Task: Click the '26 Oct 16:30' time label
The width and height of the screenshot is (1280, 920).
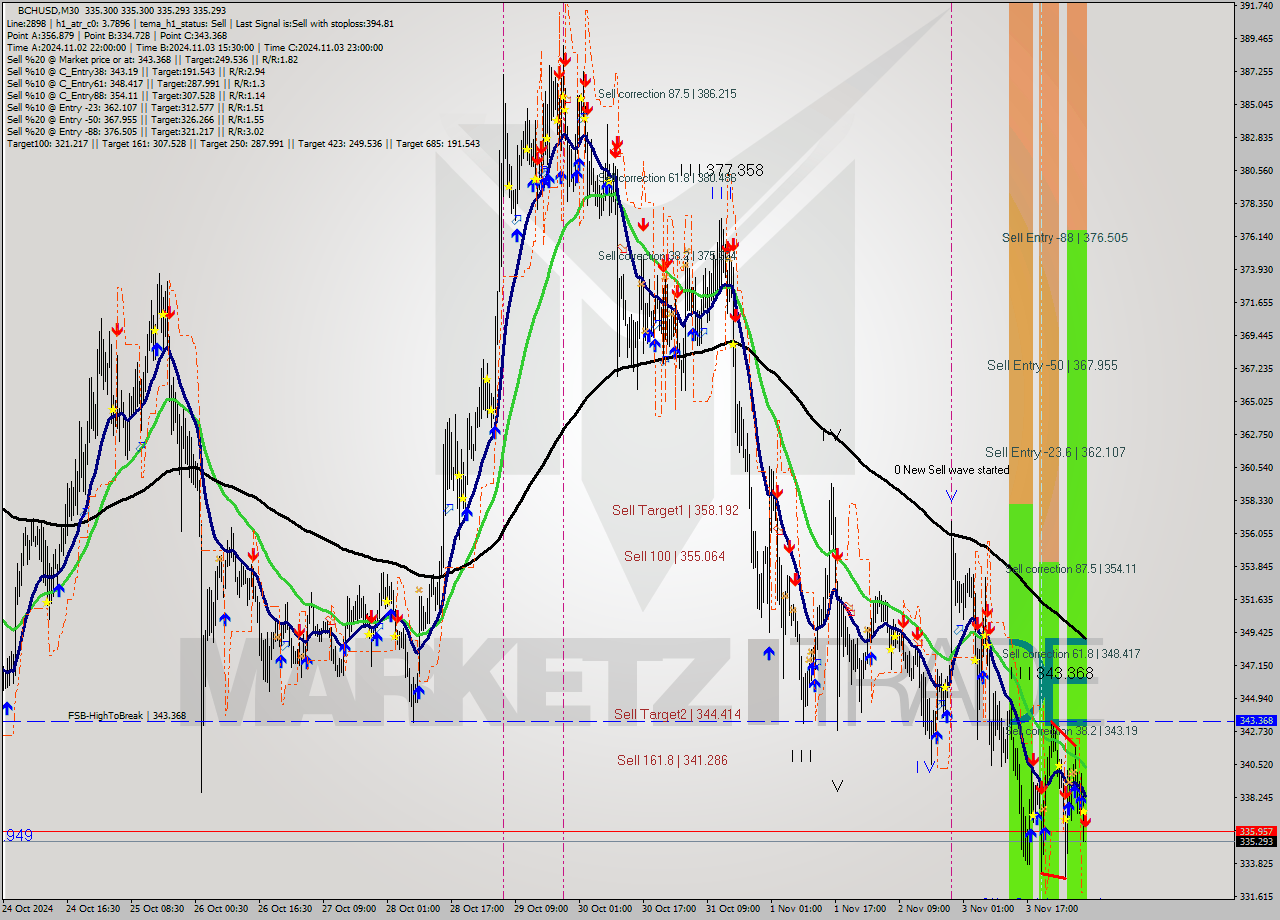Action: [284, 909]
